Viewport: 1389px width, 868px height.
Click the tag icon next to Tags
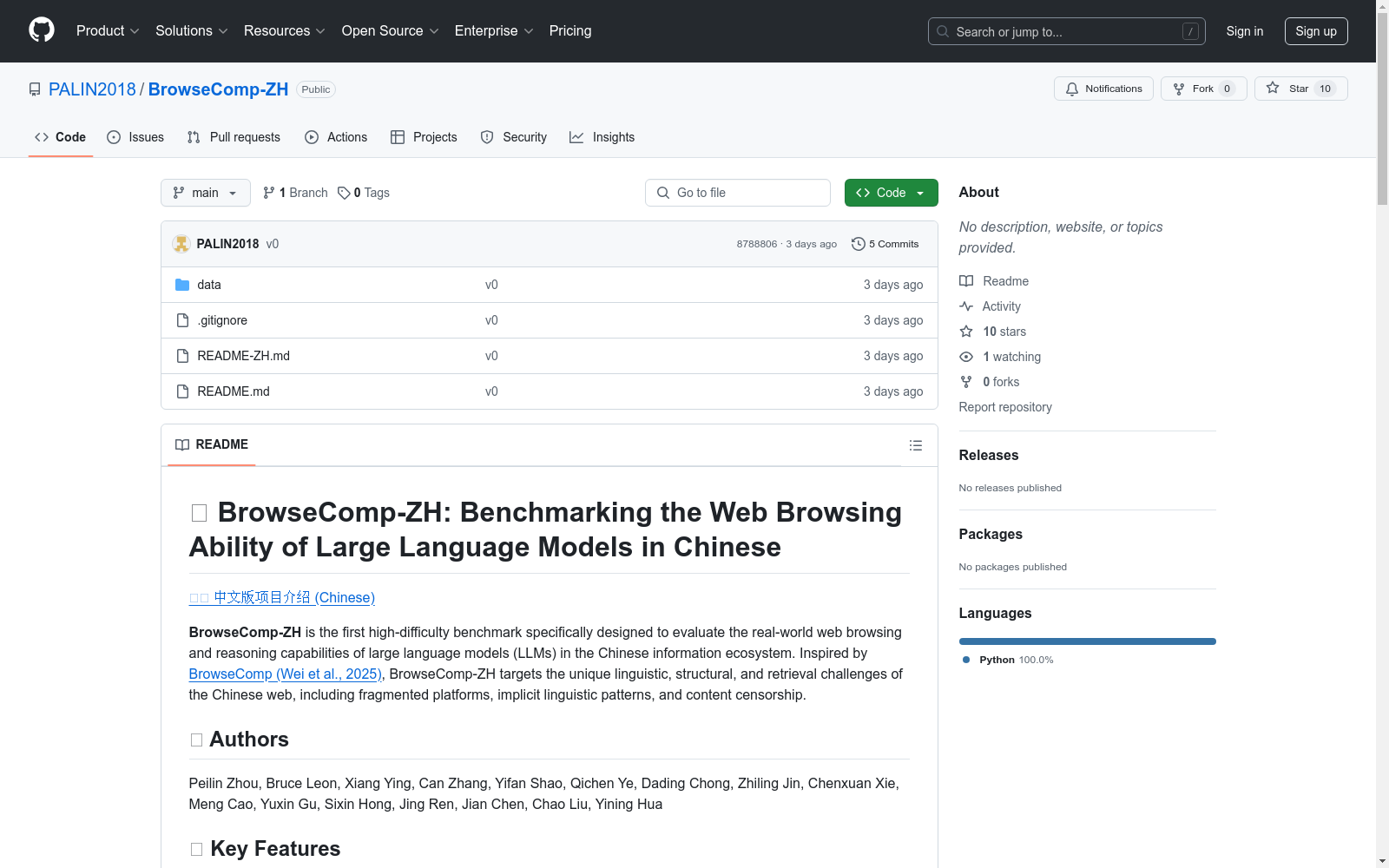coord(344,193)
